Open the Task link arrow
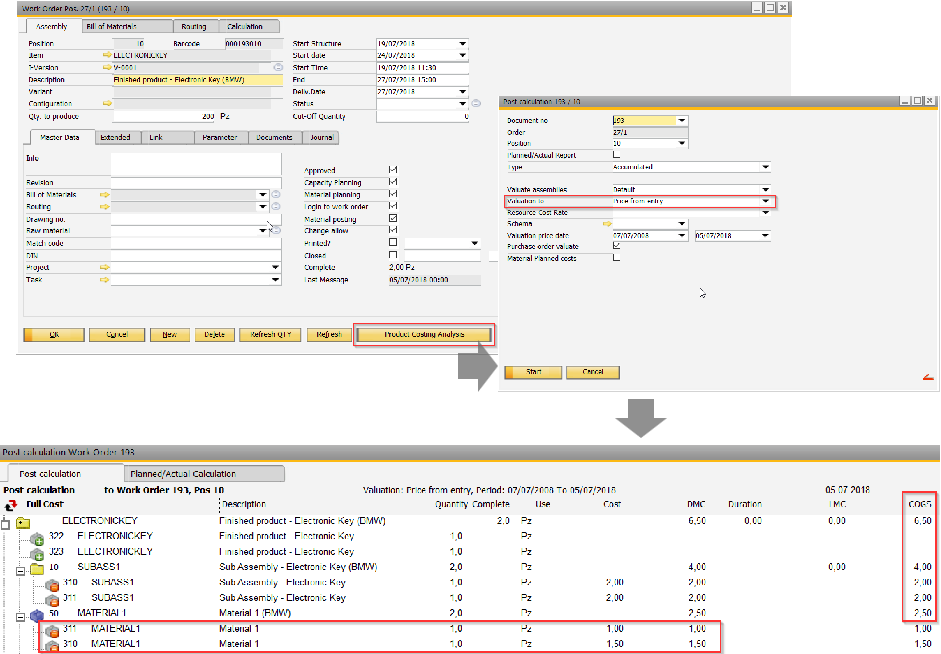This screenshot has width=941, height=654. click(104, 280)
